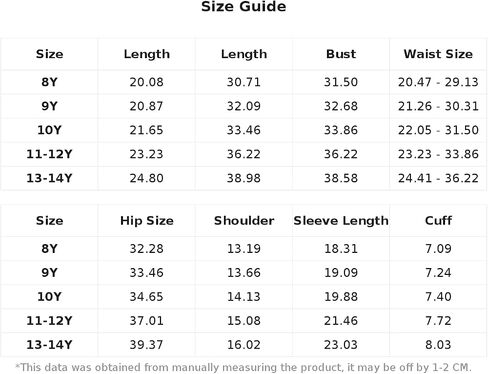488x374 pixels.
Task: Select the 8Y row in first table
Action: pos(244,82)
